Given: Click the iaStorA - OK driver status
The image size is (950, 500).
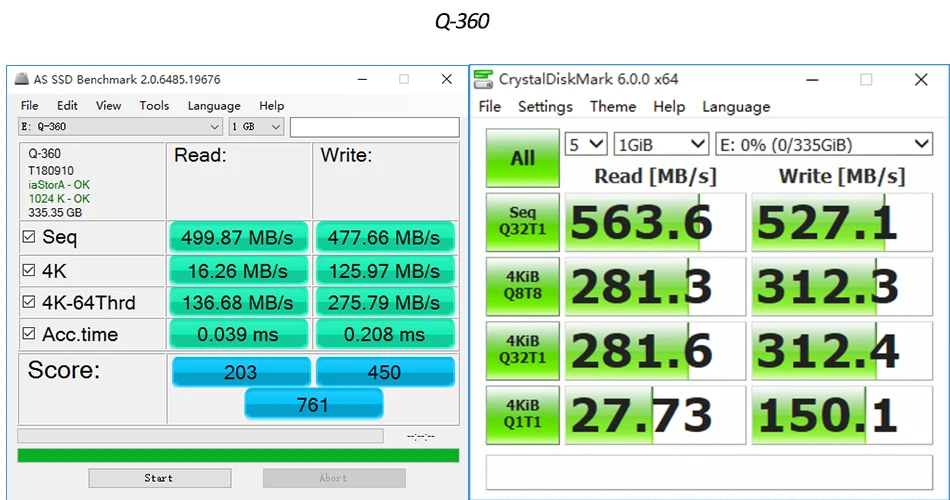Looking at the screenshot, I should pos(59,185).
